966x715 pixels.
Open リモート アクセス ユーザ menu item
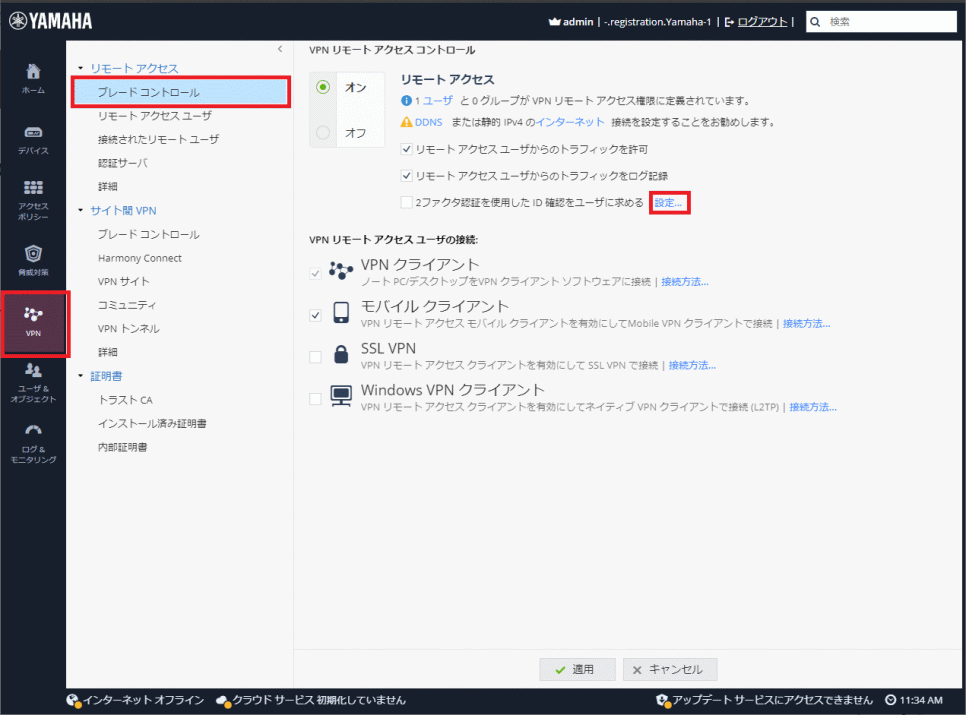pos(154,116)
